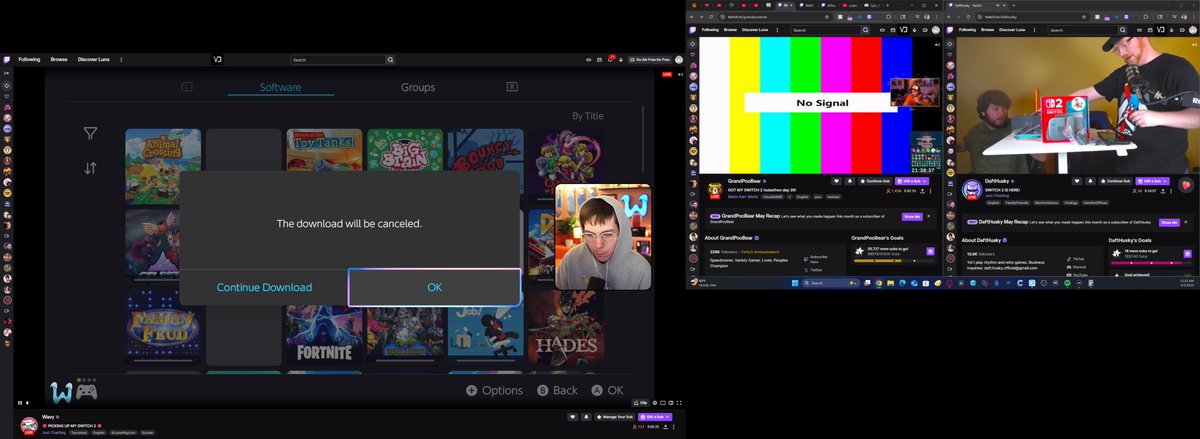Viewport: 1200px width, 439px height.
Task: Open Prime loot crown icon in Wavy window
Action: click(x=589, y=60)
